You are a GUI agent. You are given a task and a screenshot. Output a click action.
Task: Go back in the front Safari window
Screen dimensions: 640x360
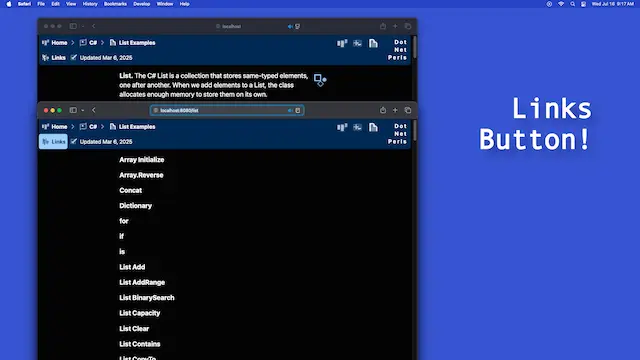coord(94,110)
